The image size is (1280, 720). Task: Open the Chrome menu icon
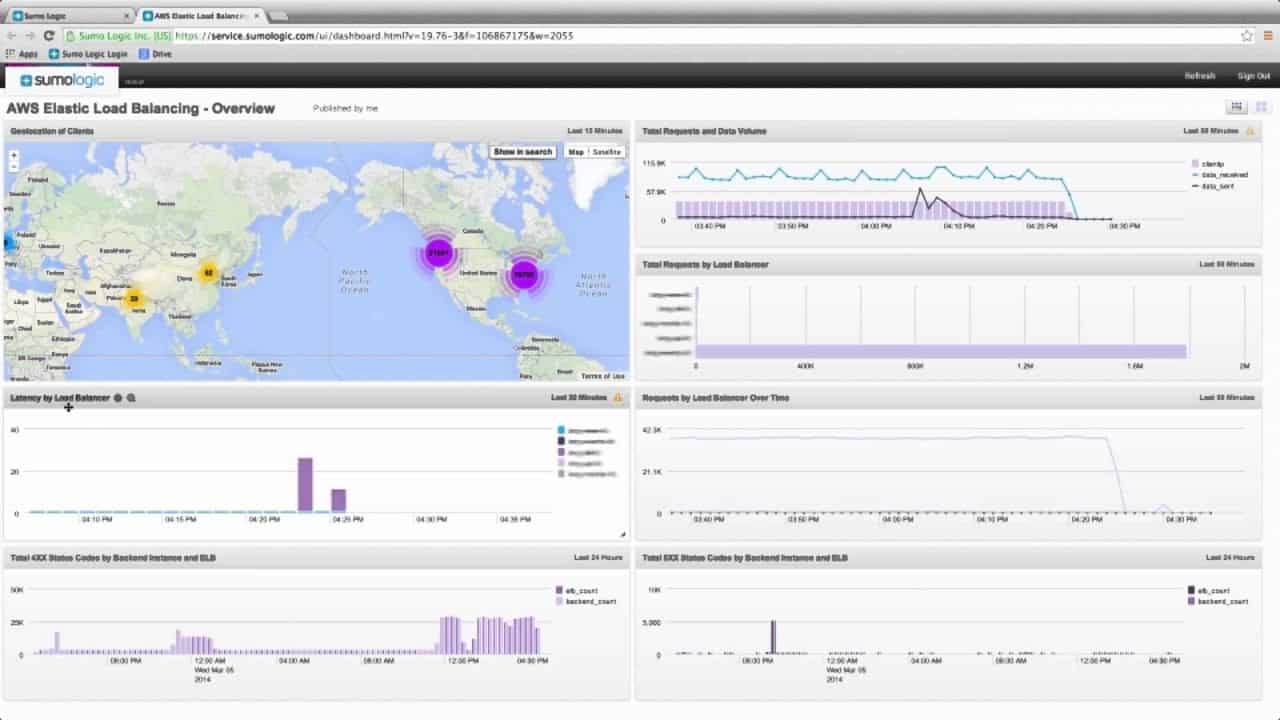1267,36
